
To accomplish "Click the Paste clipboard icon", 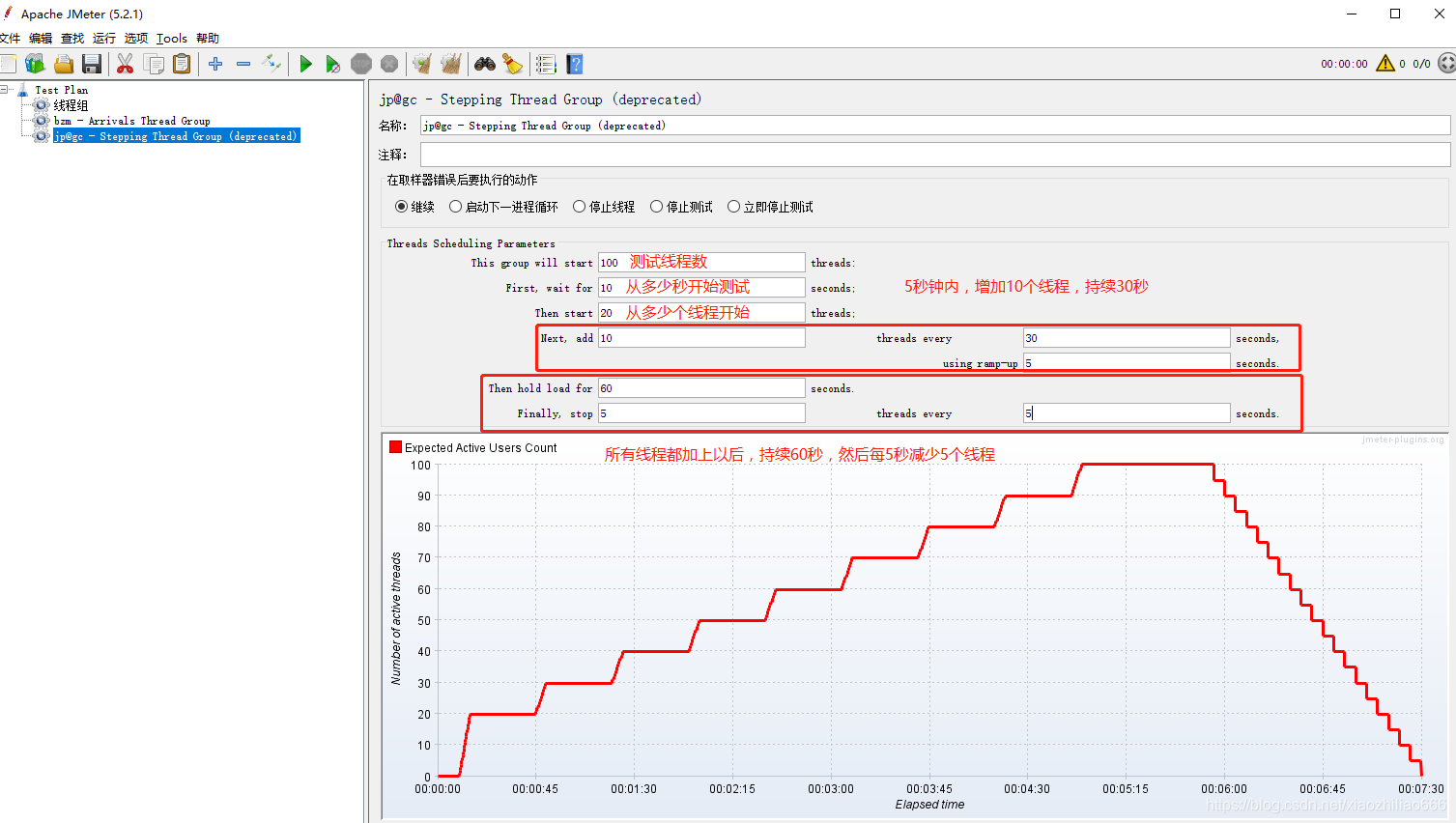I will pyautogui.click(x=182, y=64).
